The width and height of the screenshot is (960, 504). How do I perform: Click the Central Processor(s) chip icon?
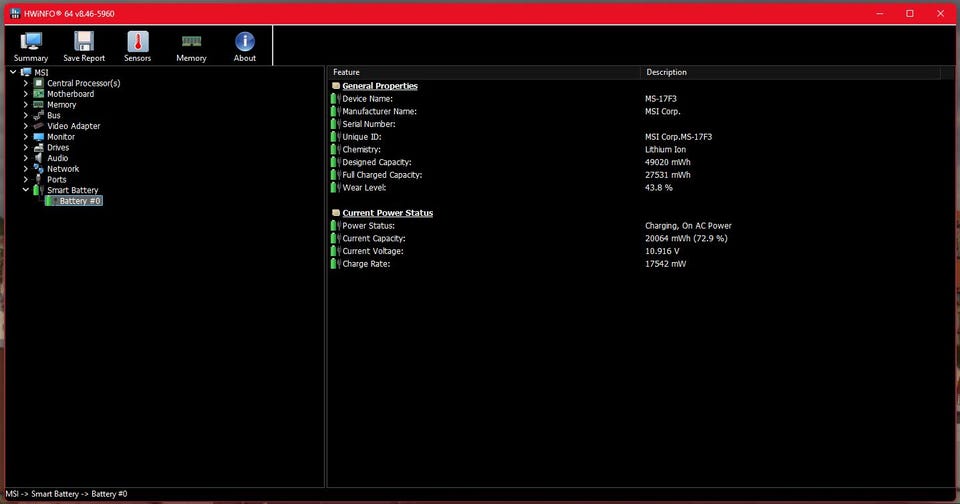click(39, 83)
